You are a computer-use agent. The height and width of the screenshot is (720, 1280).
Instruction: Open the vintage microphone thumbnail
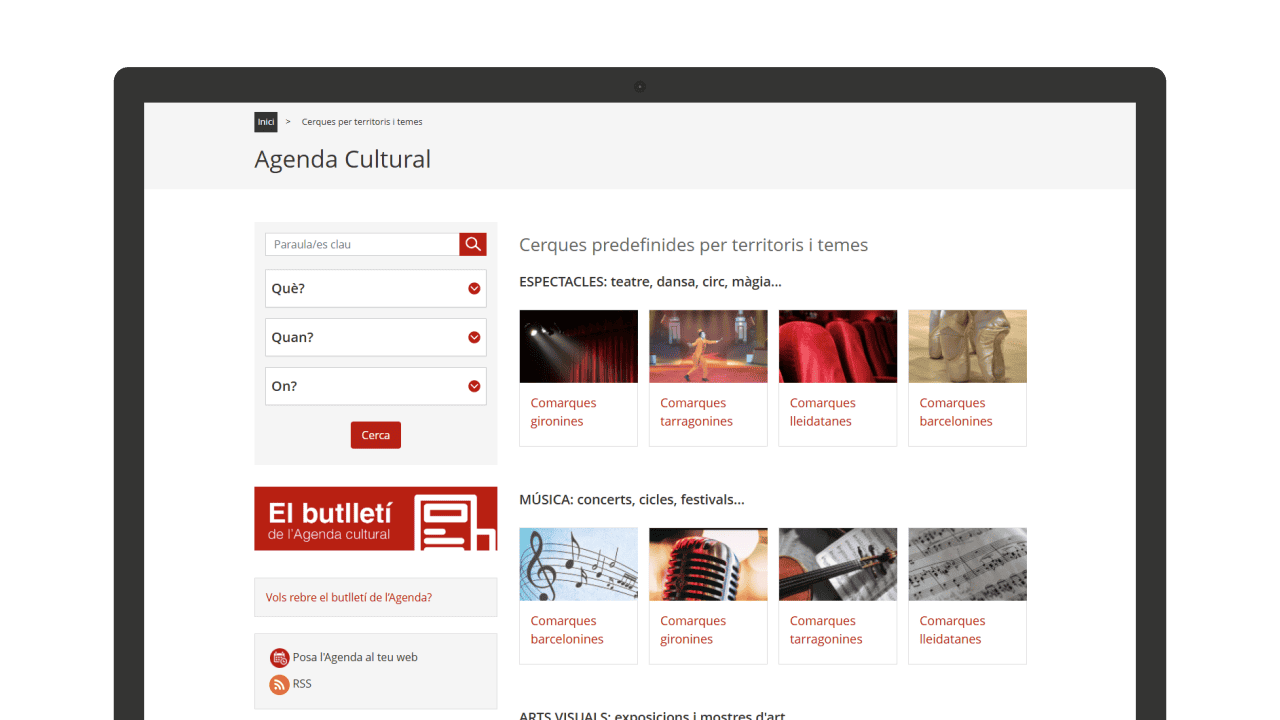click(x=708, y=564)
